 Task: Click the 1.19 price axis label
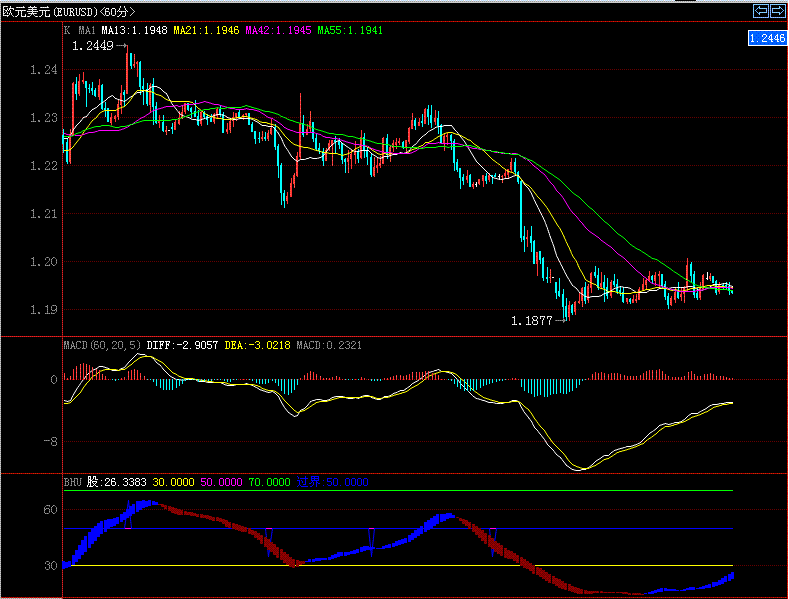(44, 310)
